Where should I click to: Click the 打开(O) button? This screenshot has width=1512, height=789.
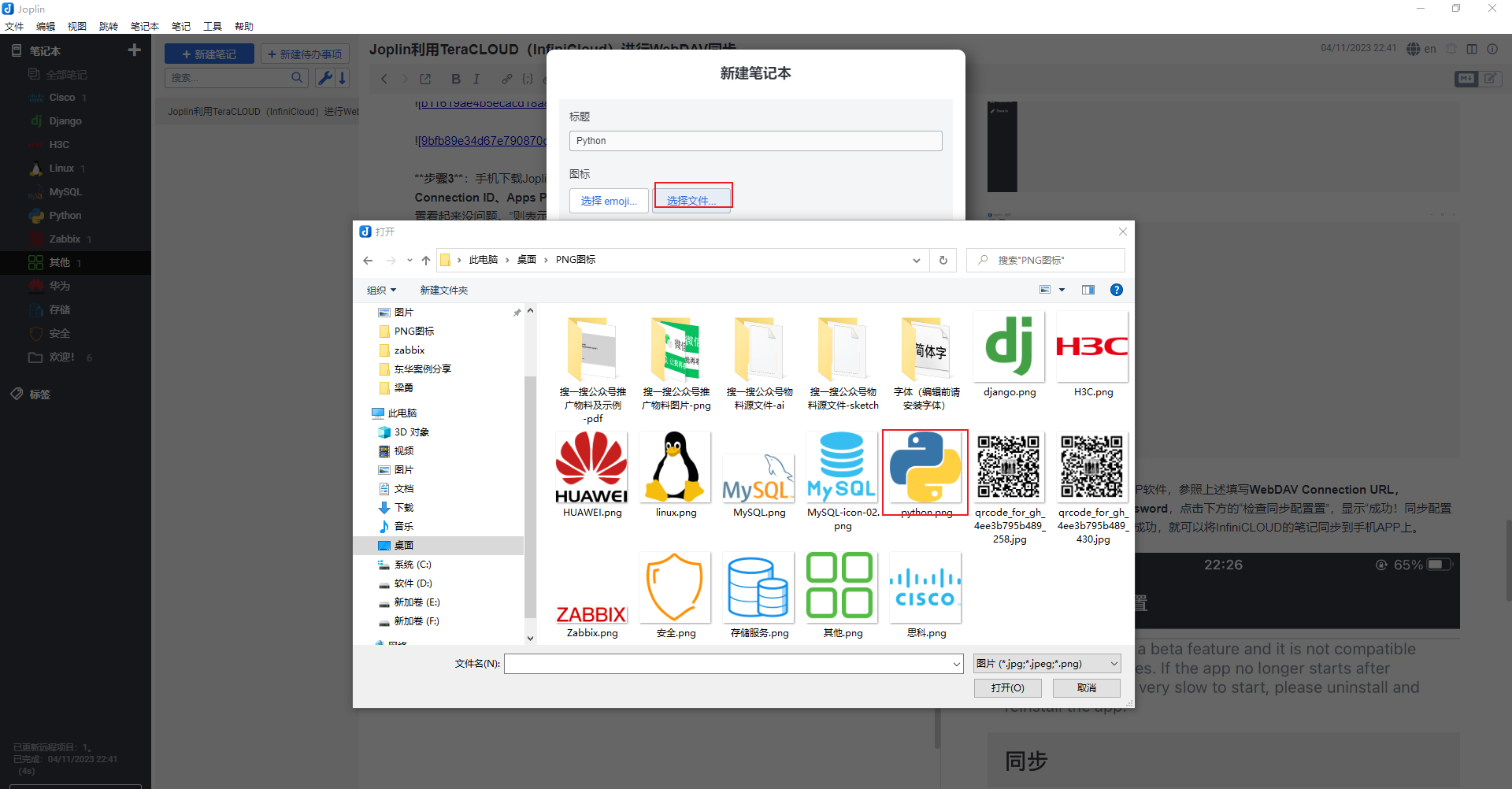point(1007,687)
